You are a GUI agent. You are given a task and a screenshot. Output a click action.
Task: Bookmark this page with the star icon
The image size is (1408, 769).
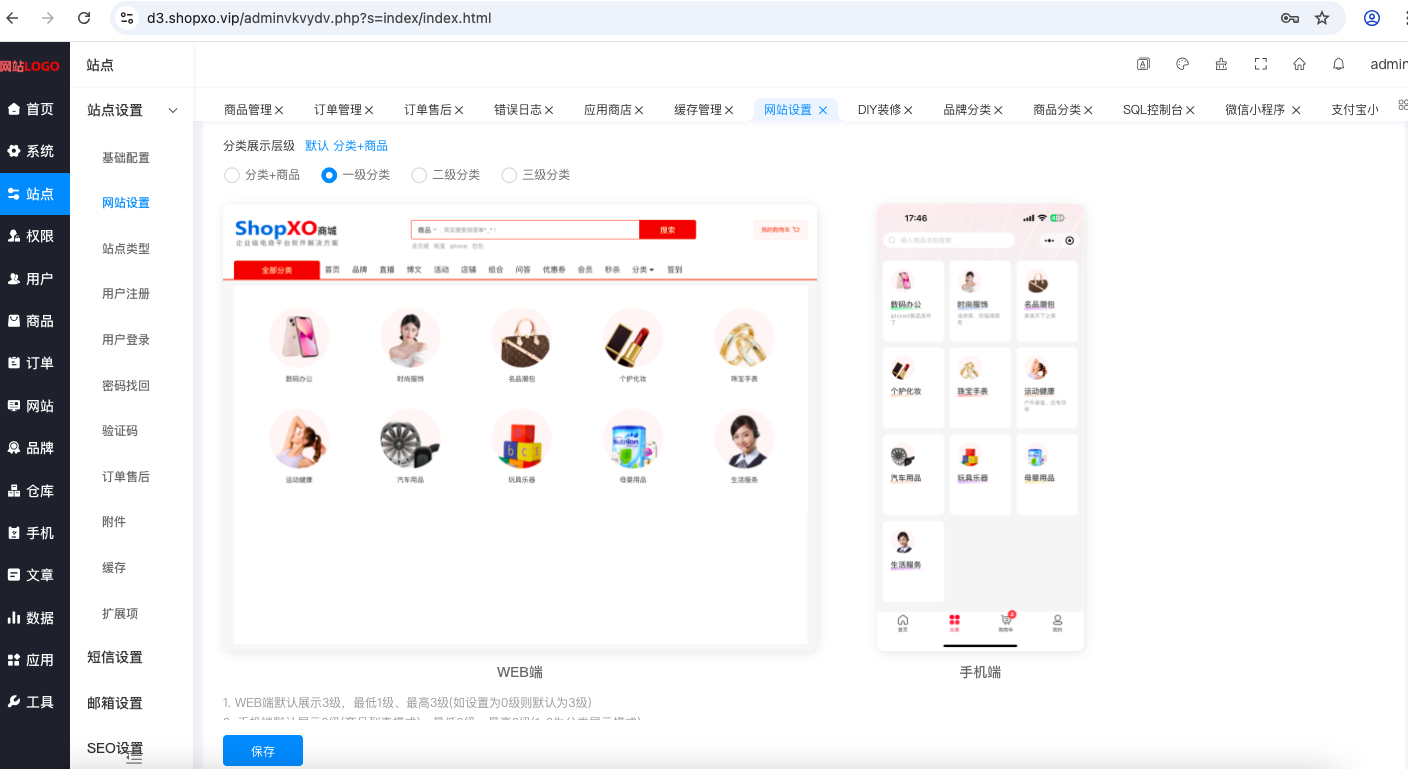coord(1322,18)
